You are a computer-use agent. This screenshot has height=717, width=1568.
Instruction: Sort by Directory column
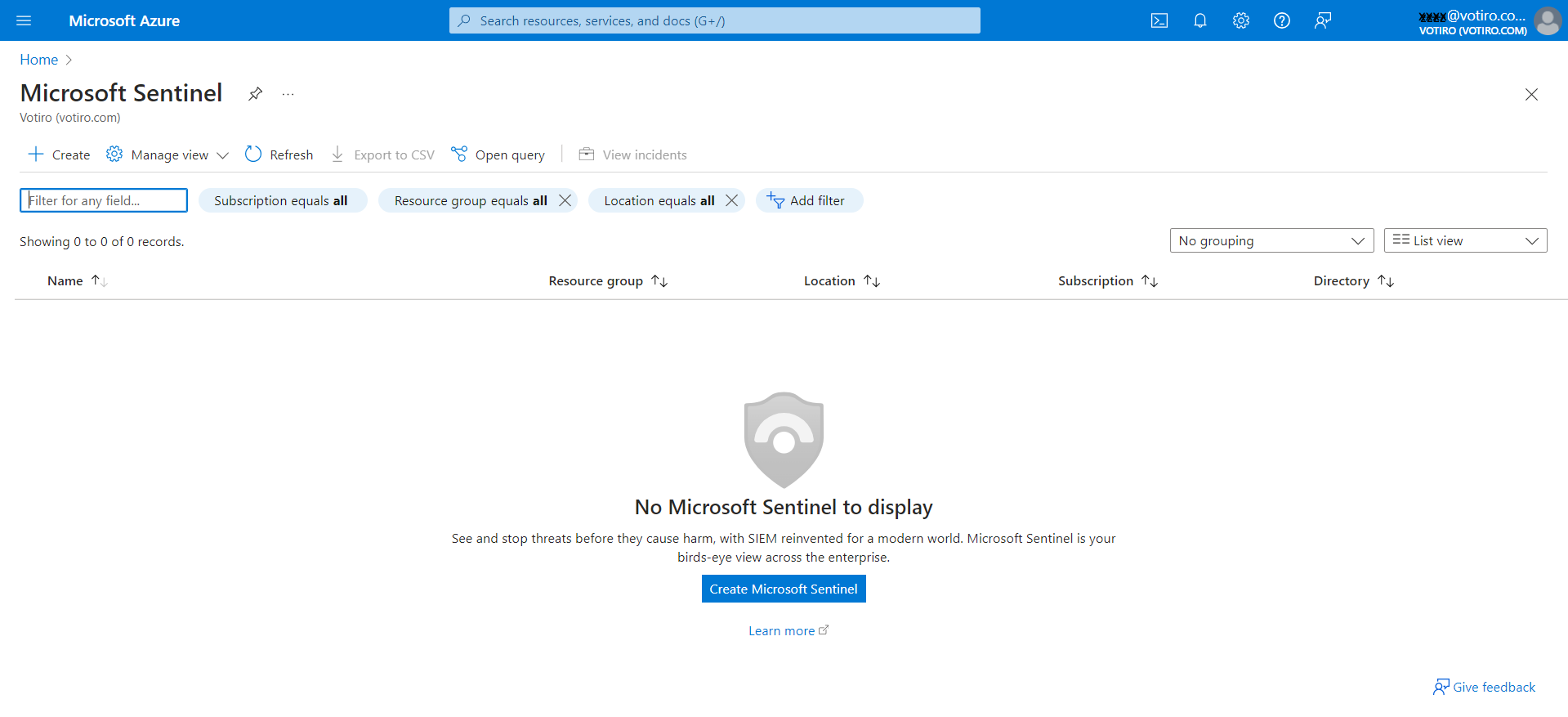(x=1354, y=280)
